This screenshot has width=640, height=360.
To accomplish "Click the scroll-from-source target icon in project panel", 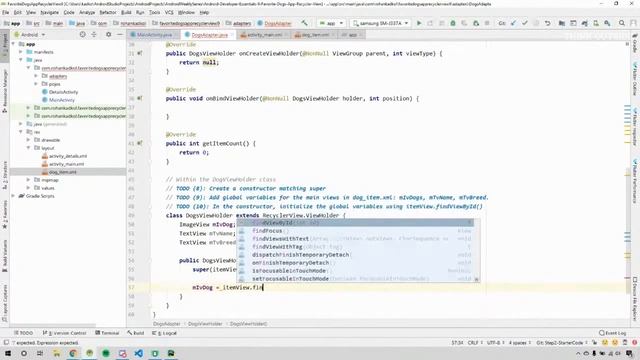I will [x=82, y=35].
